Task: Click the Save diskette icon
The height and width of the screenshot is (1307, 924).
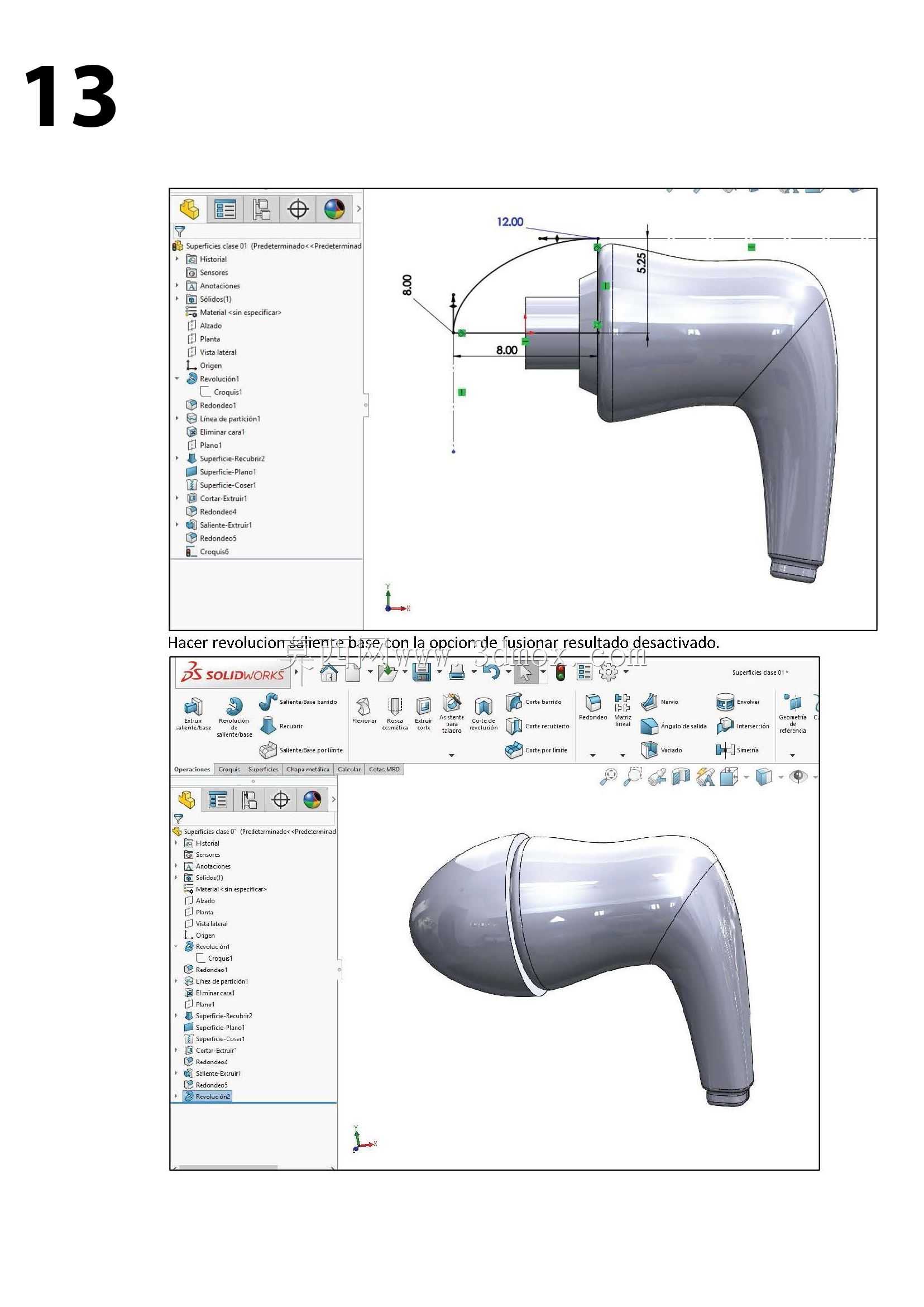Action: pyautogui.click(x=422, y=674)
